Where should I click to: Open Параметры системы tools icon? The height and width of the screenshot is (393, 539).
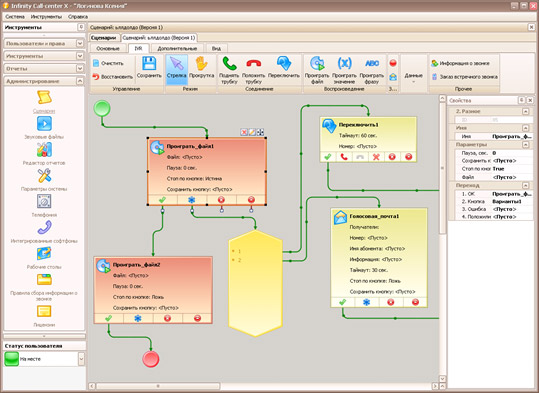tap(44, 180)
